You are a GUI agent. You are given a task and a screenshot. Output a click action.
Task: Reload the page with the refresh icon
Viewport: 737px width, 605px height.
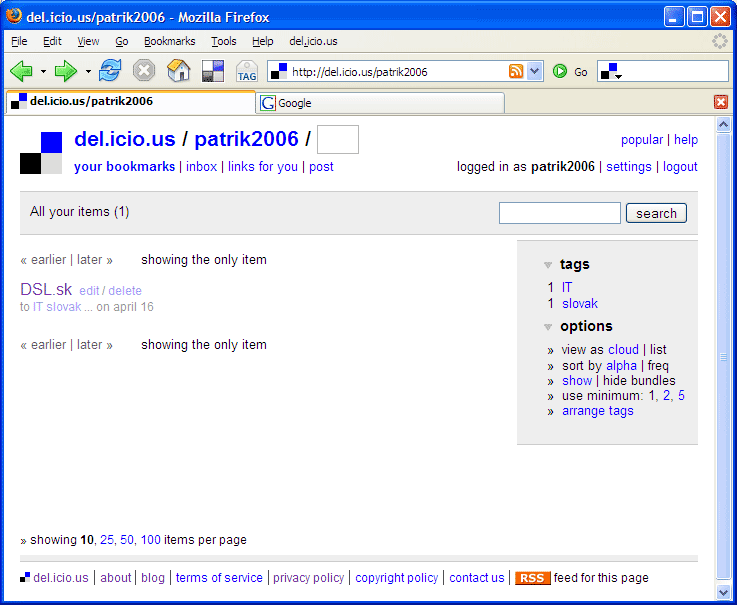[x=110, y=71]
